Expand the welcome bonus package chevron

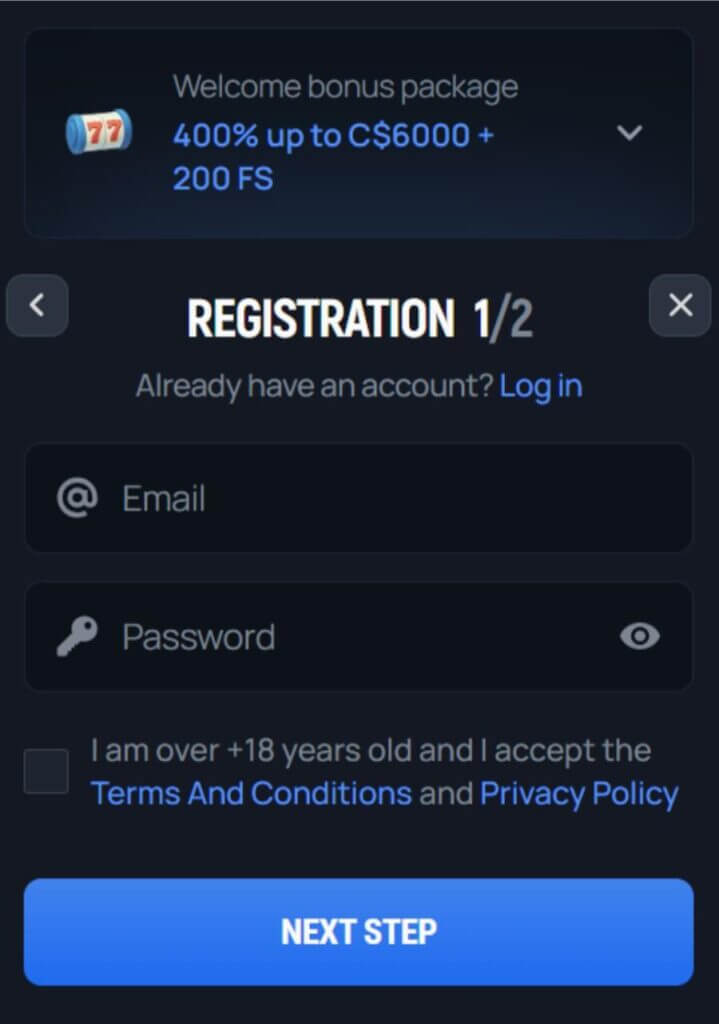[x=629, y=133]
